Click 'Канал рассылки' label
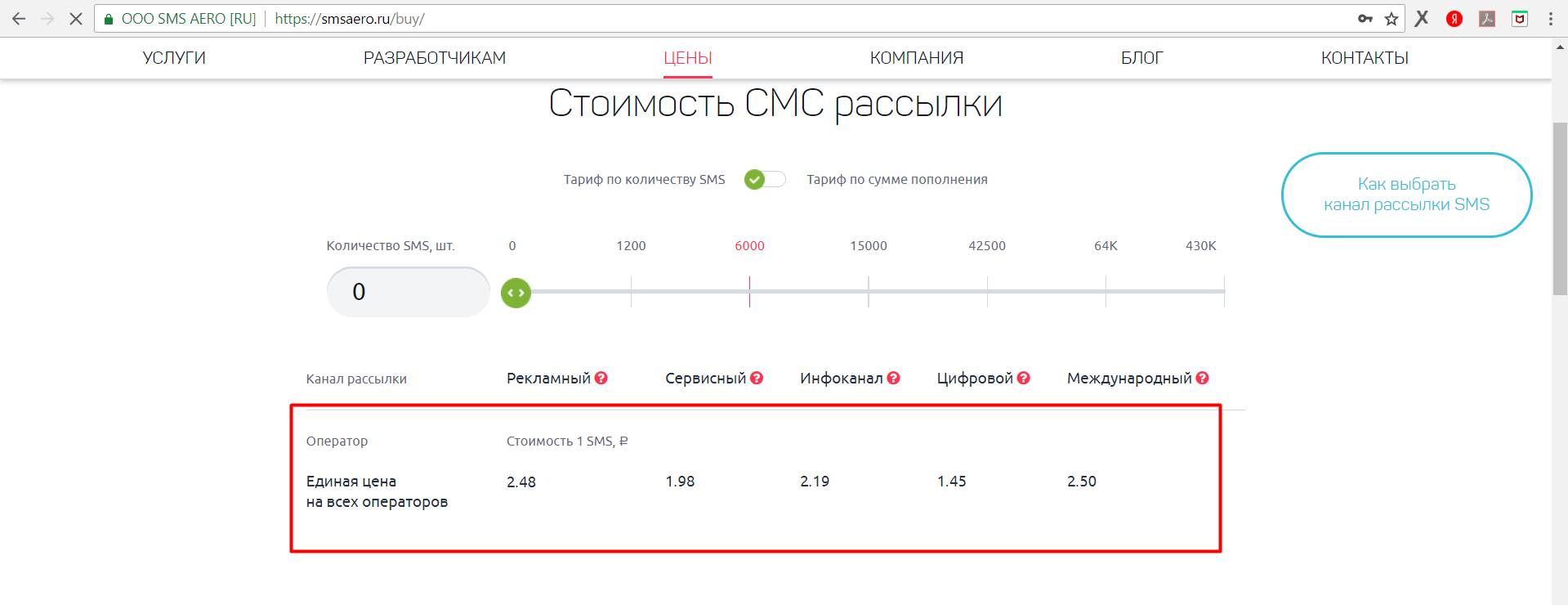1568x605 pixels. click(x=356, y=379)
